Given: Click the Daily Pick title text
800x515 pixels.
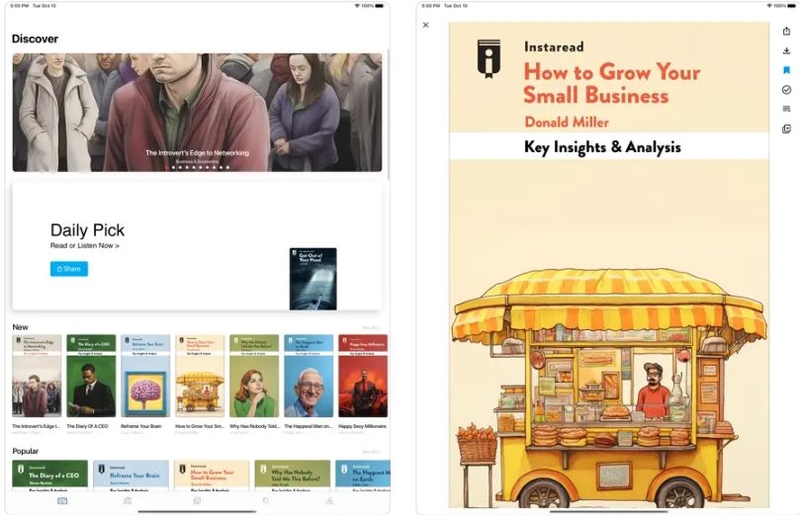Looking at the screenshot, I should point(87,230).
